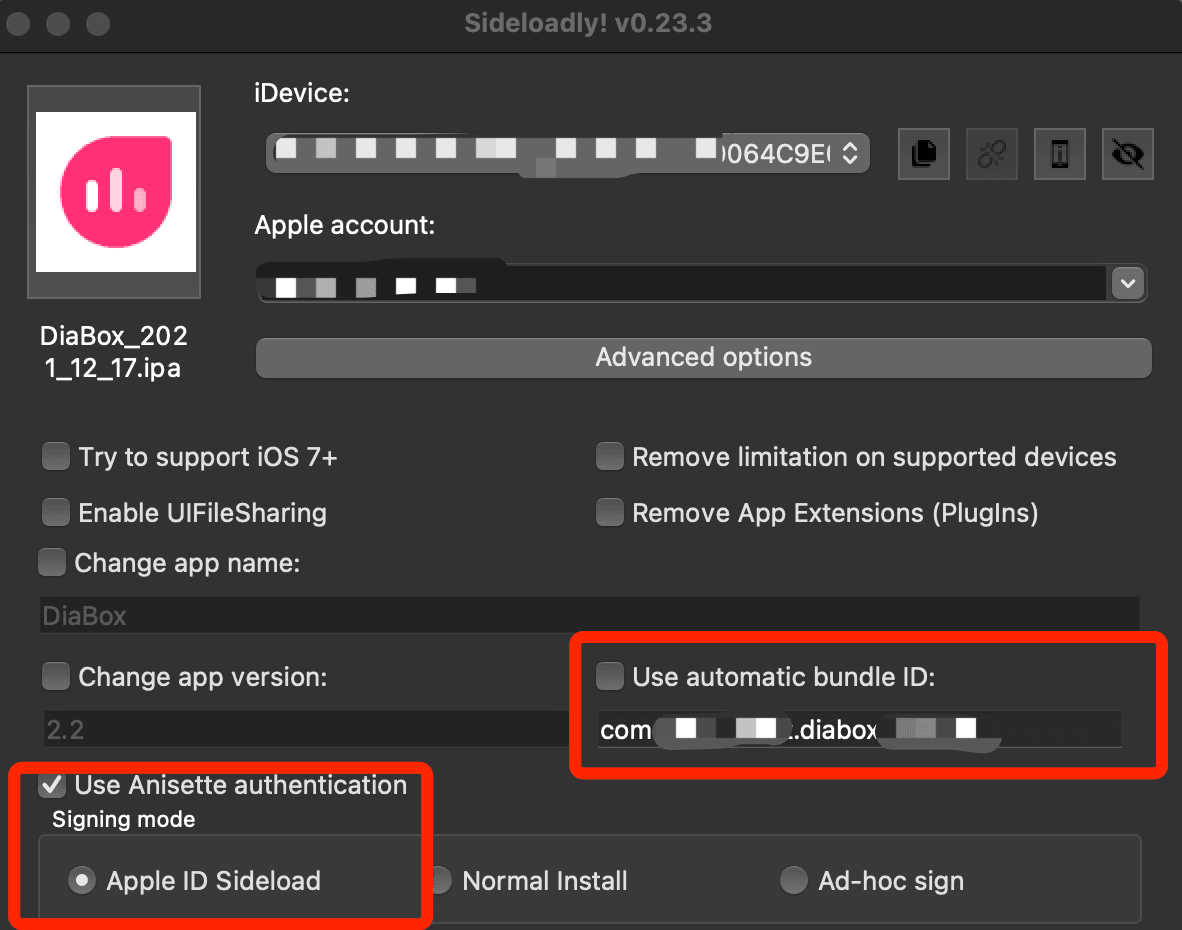Enable Try to support iOS 7+

coord(56,457)
